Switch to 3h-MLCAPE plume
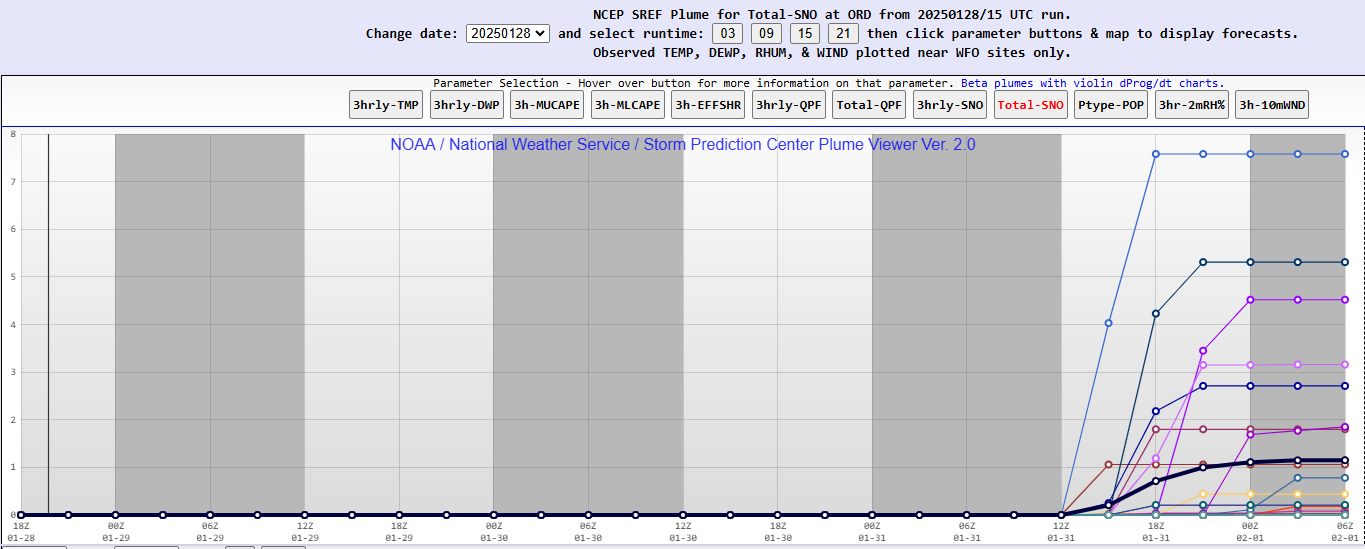Image resolution: width=1365 pixels, height=549 pixels. coord(628,104)
